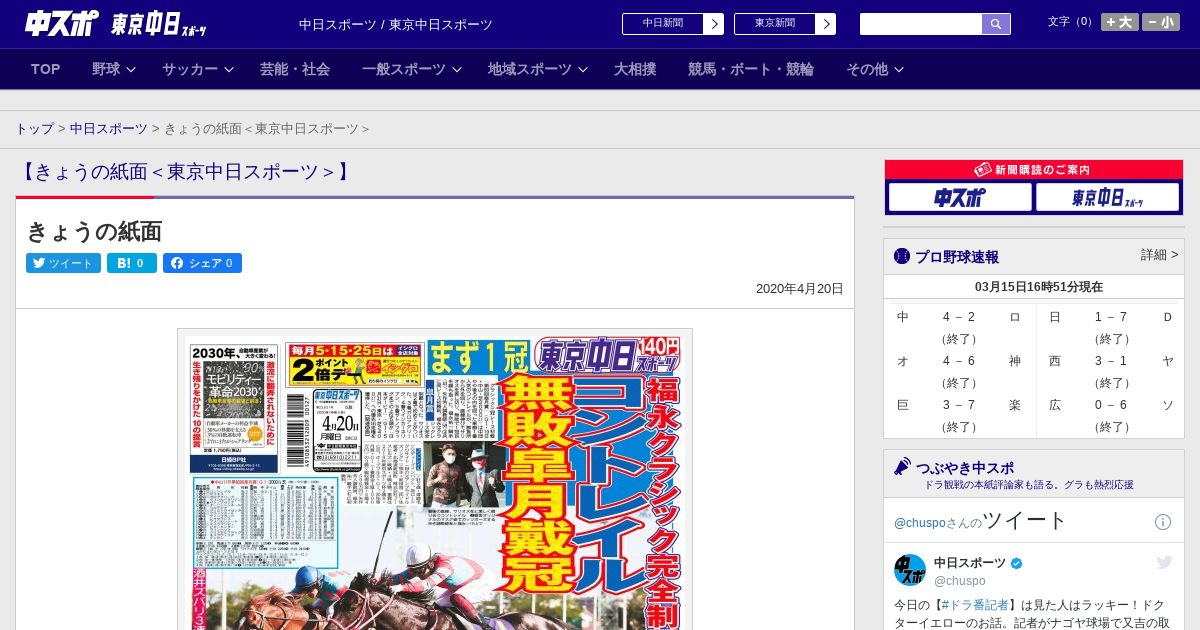Click the Twitter bird icon in tweet
This screenshot has height=630, width=1200.
(x=1164, y=563)
